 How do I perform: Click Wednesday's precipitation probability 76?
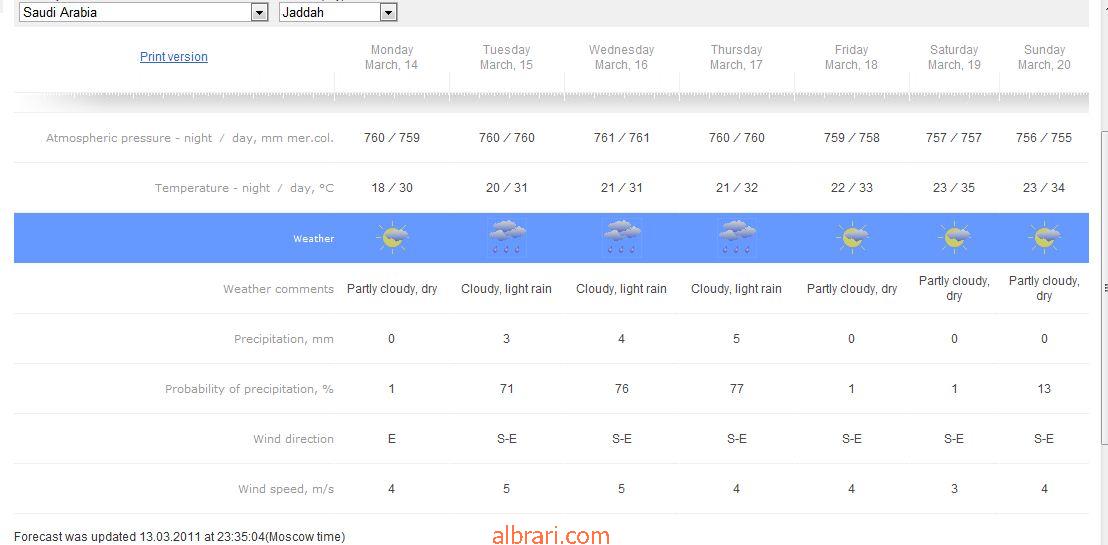click(x=621, y=389)
